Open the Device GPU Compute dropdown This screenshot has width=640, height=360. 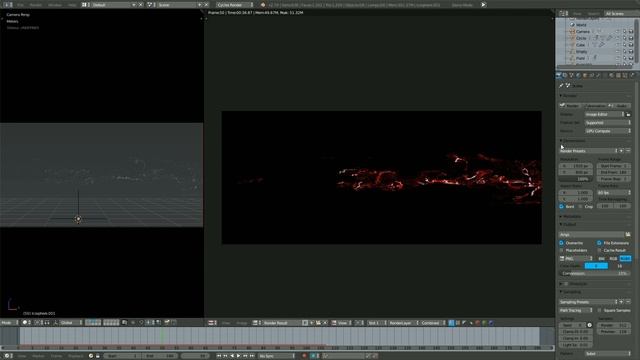point(608,131)
